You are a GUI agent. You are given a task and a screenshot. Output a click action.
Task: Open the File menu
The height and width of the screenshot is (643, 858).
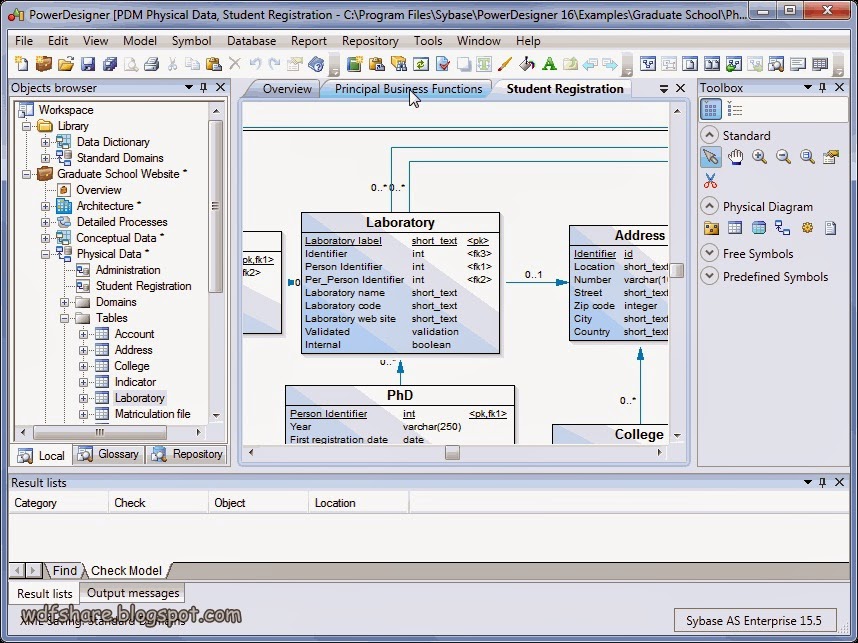click(x=24, y=40)
